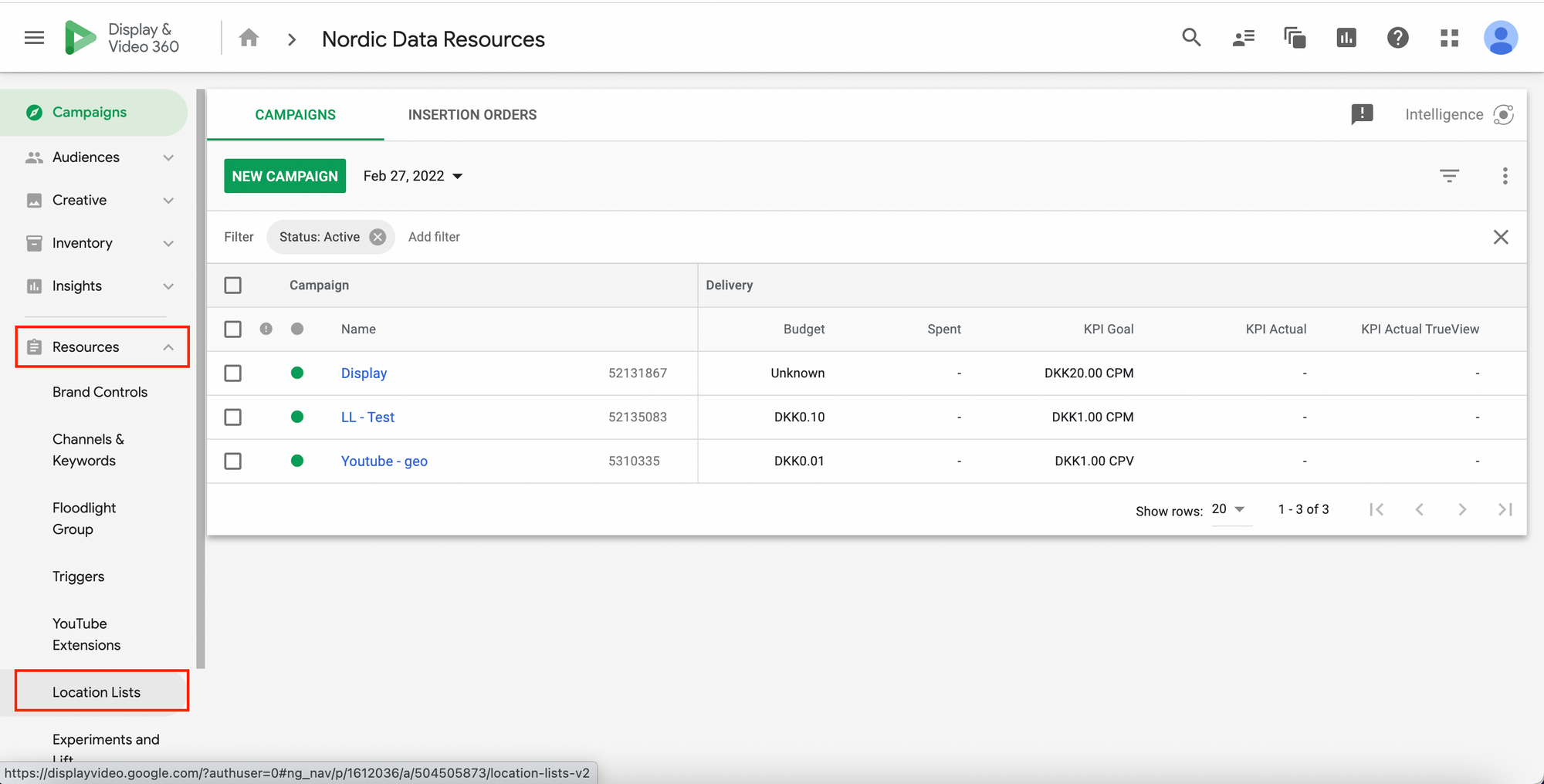Open the account avatar profile

click(x=1501, y=38)
